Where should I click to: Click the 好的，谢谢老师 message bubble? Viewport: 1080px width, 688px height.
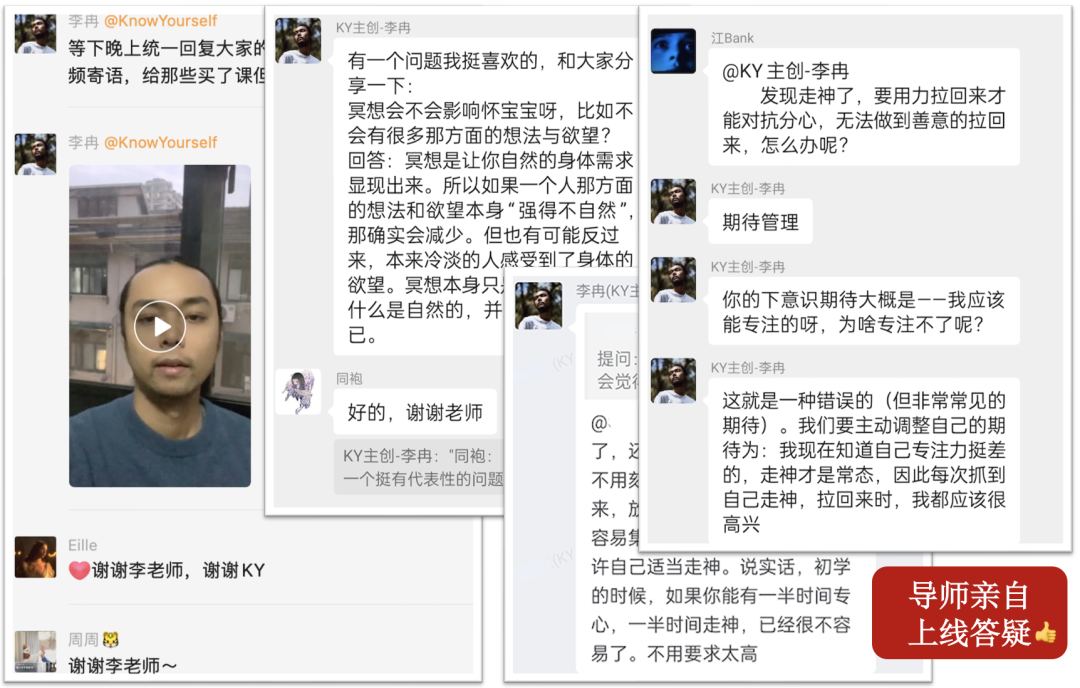click(x=415, y=412)
